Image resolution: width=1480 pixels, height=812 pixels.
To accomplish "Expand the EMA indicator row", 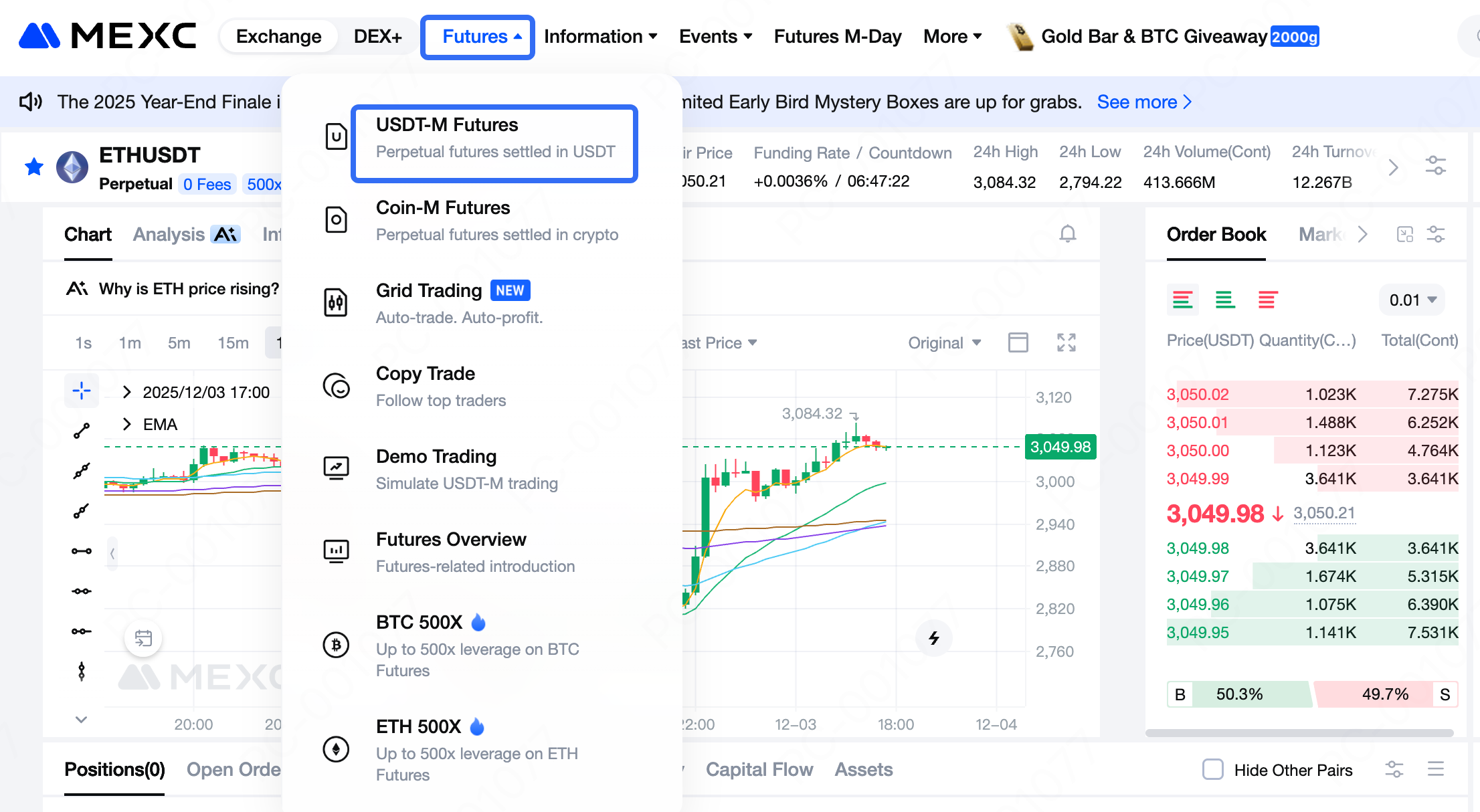I will tap(127, 425).
